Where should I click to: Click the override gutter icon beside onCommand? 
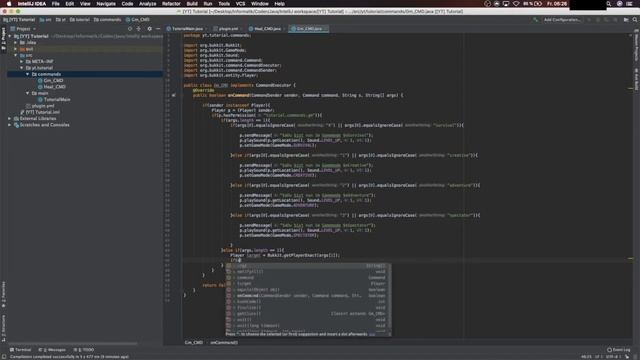(x=173, y=96)
